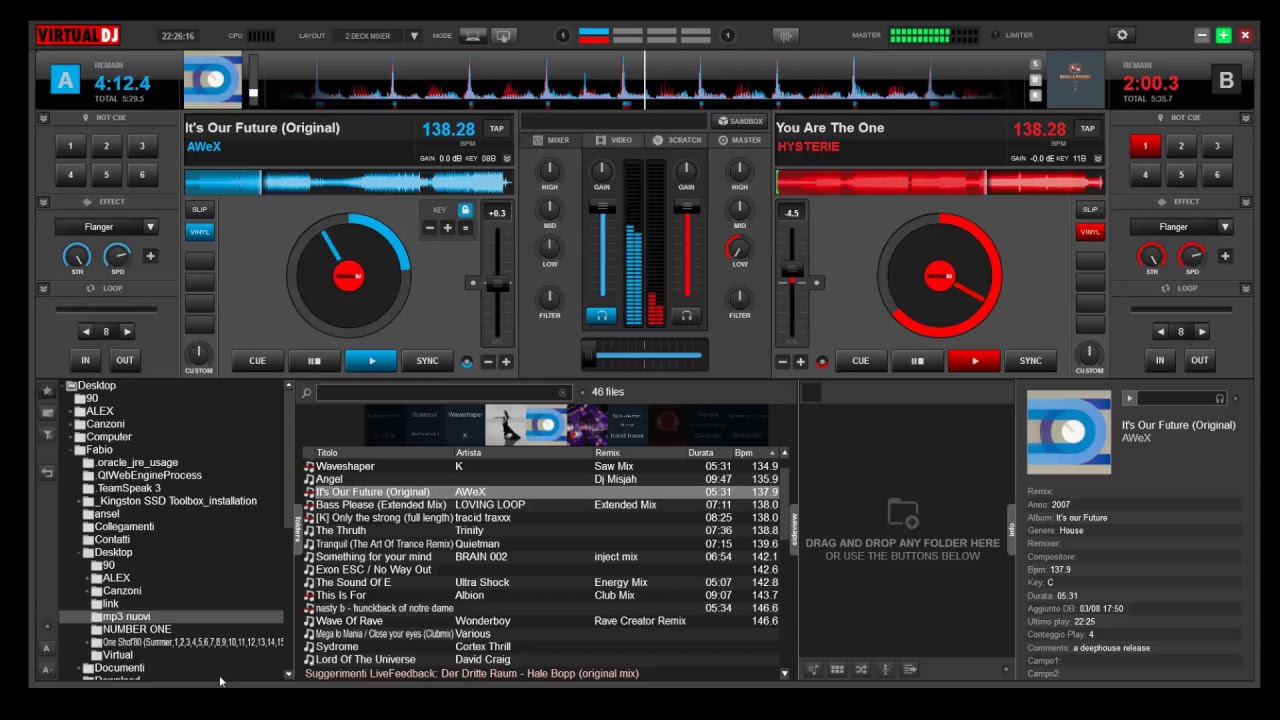Viewport: 1280px width, 720px height.
Task: Lock the key on deck A
Action: [x=465, y=210]
